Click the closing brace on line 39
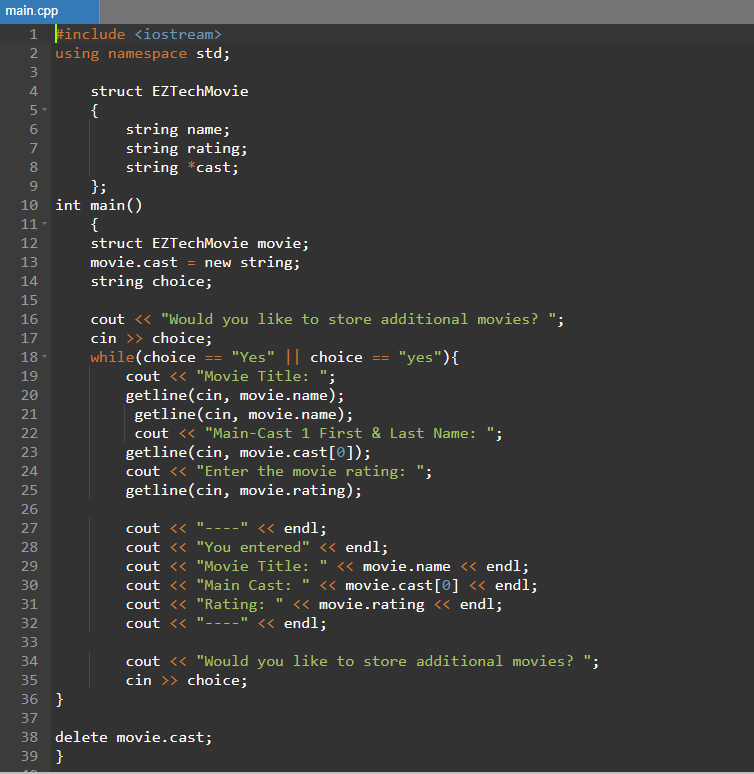 click(x=59, y=756)
